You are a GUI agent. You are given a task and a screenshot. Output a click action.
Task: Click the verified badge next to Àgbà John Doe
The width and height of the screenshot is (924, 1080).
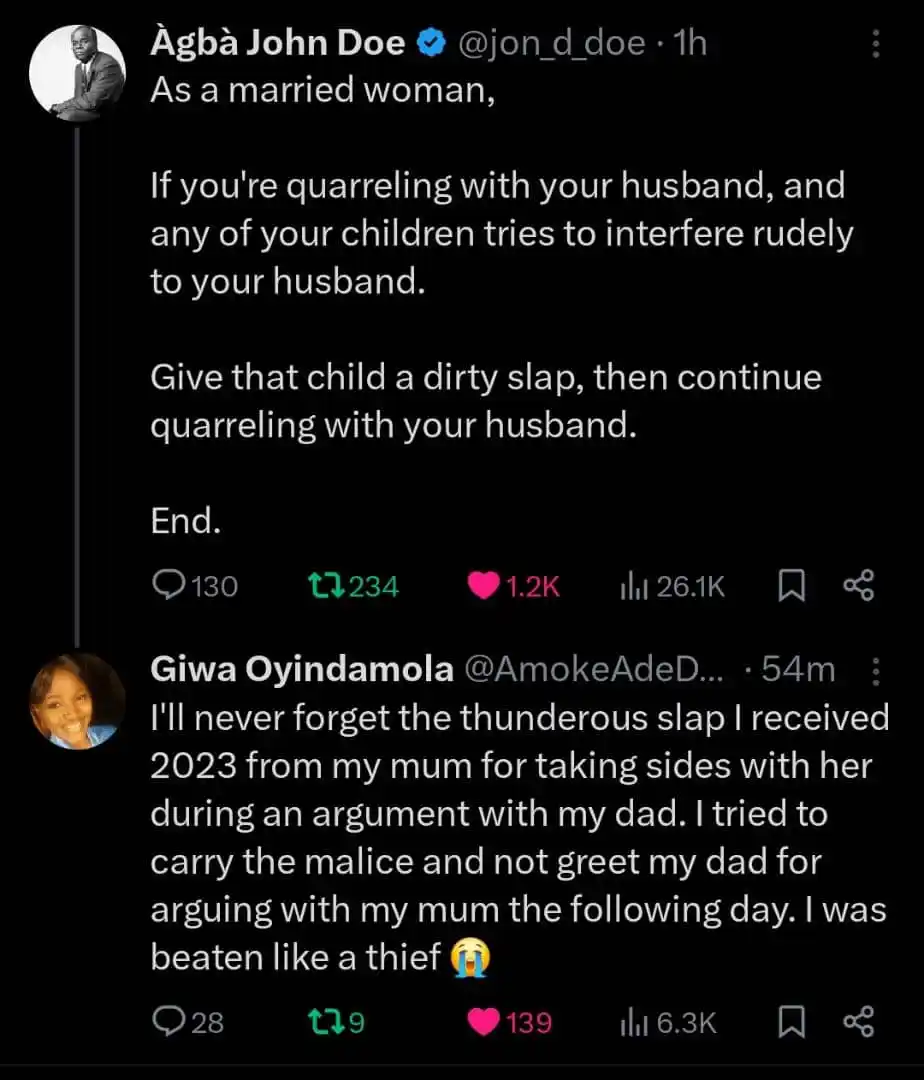click(431, 42)
